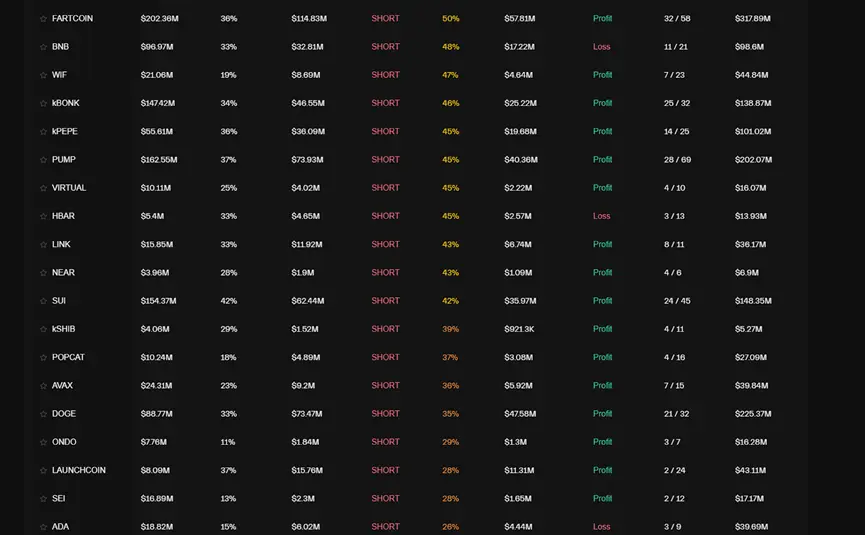Click the SHORT label in SEI row
This screenshot has width=865, height=535.
pyautogui.click(x=385, y=498)
